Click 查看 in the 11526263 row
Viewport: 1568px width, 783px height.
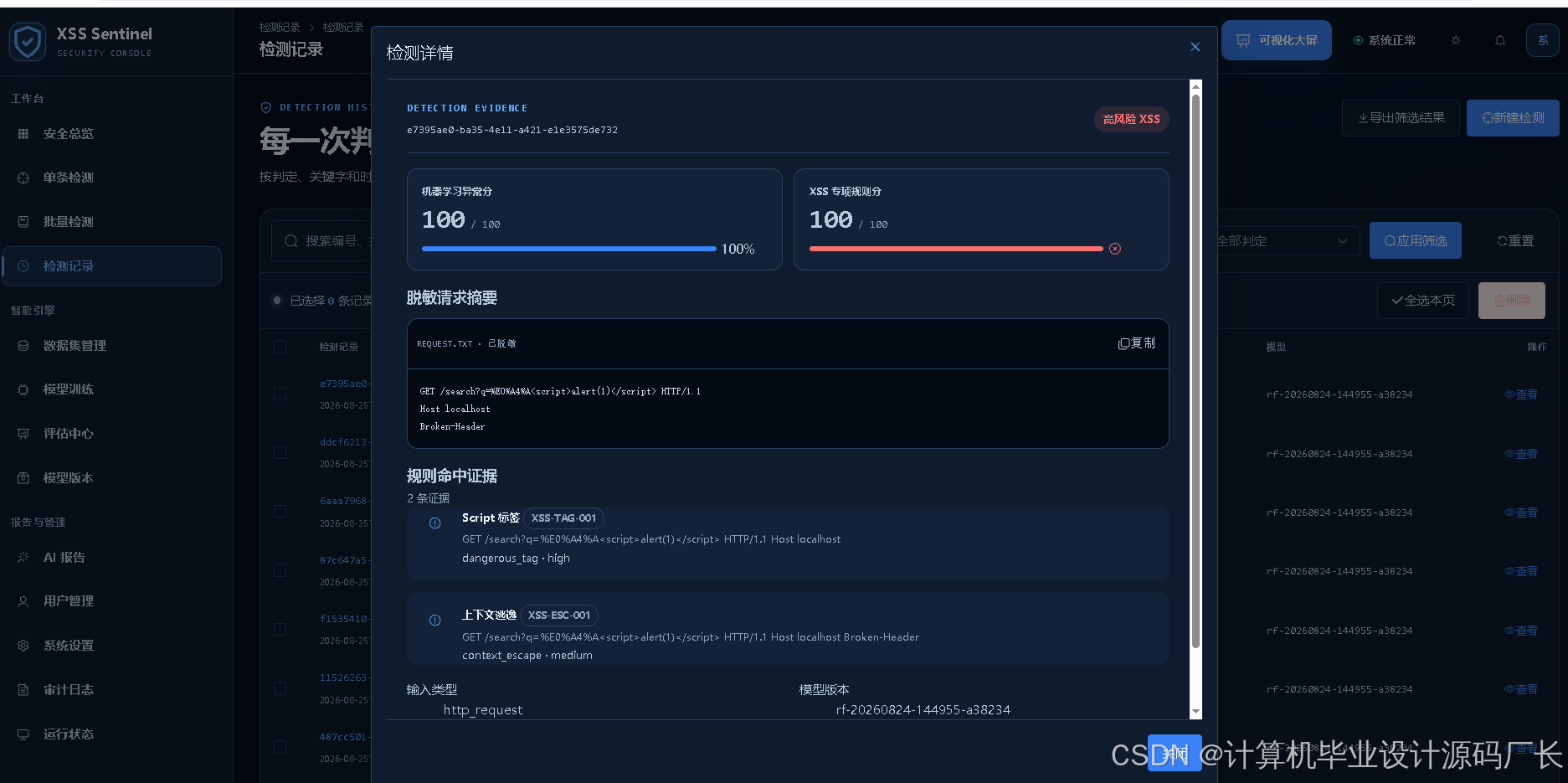point(1520,689)
